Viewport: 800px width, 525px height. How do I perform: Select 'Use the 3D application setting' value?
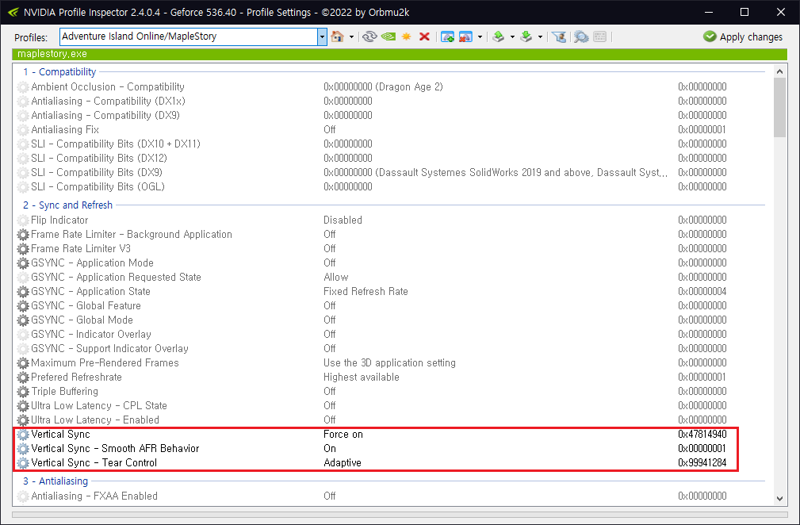(x=389, y=363)
